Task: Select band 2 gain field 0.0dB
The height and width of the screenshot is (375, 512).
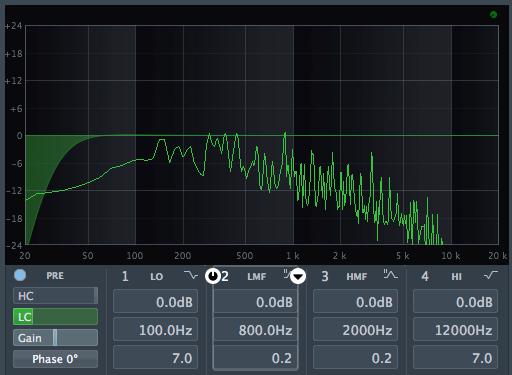Action: (x=255, y=302)
